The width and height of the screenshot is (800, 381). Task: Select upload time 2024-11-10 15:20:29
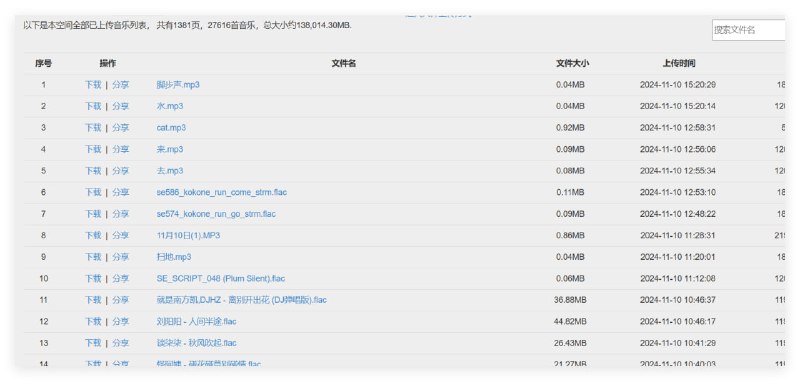(678, 85)
